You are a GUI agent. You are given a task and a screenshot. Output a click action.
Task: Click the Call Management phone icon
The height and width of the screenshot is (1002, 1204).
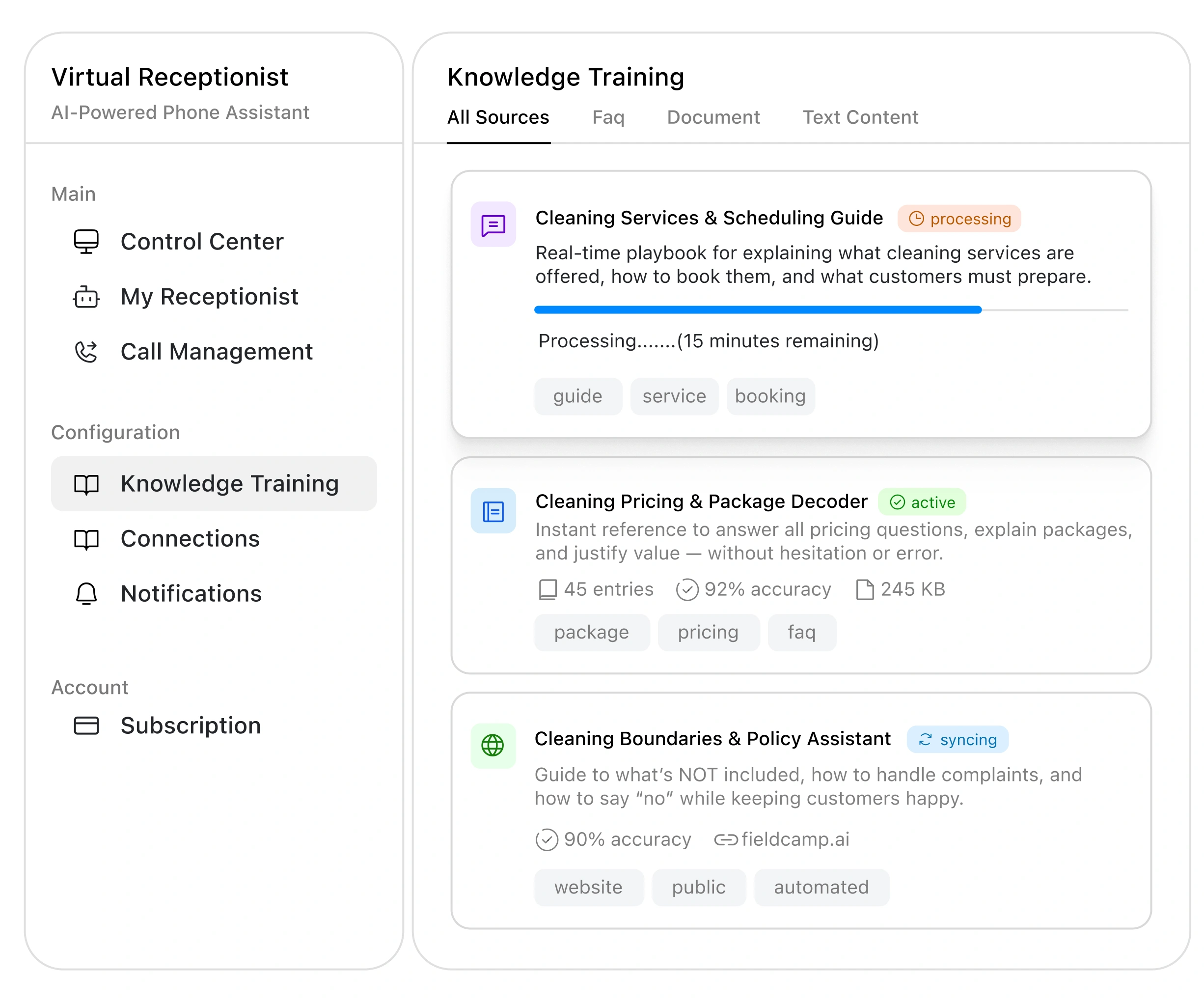click(86, 352)
